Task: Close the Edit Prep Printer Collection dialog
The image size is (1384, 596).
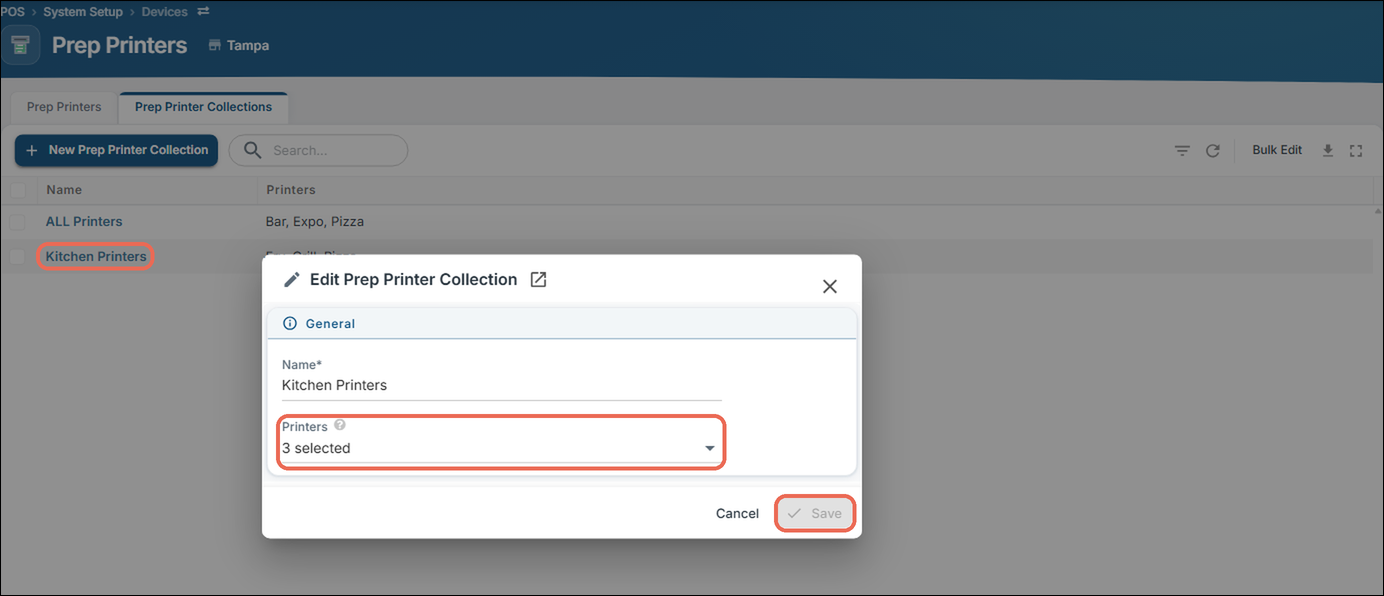Action: click(829, 286)
